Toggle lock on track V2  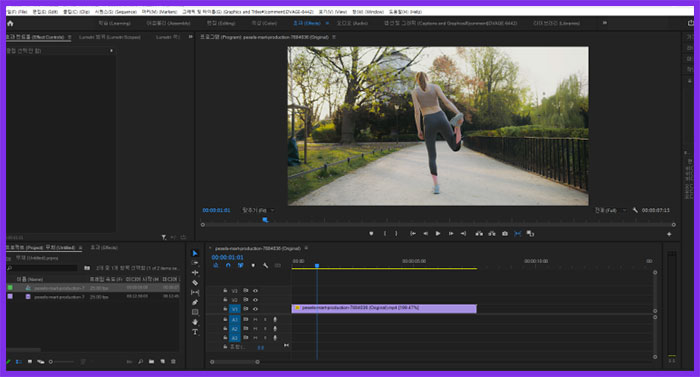coord(225,300)
